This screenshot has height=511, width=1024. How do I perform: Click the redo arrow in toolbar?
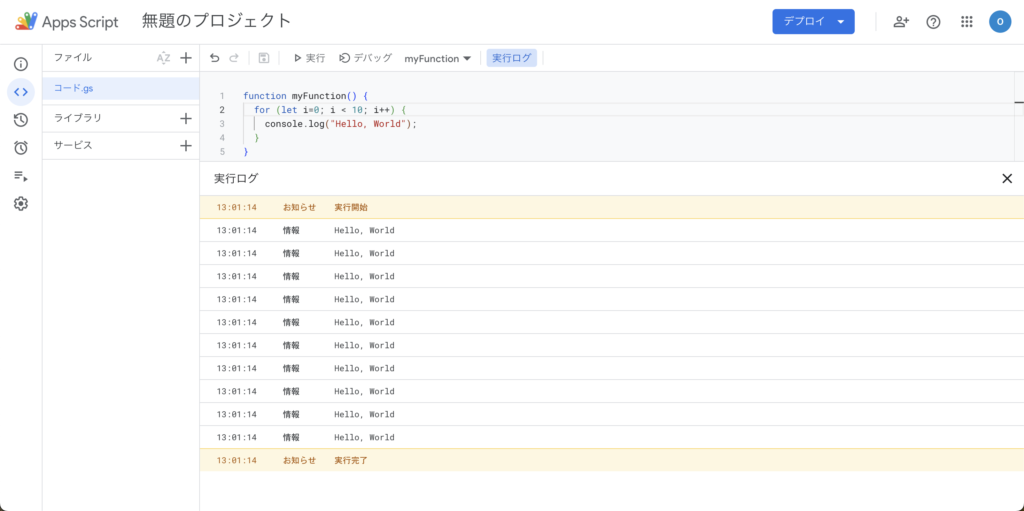(x=234, y=58)
